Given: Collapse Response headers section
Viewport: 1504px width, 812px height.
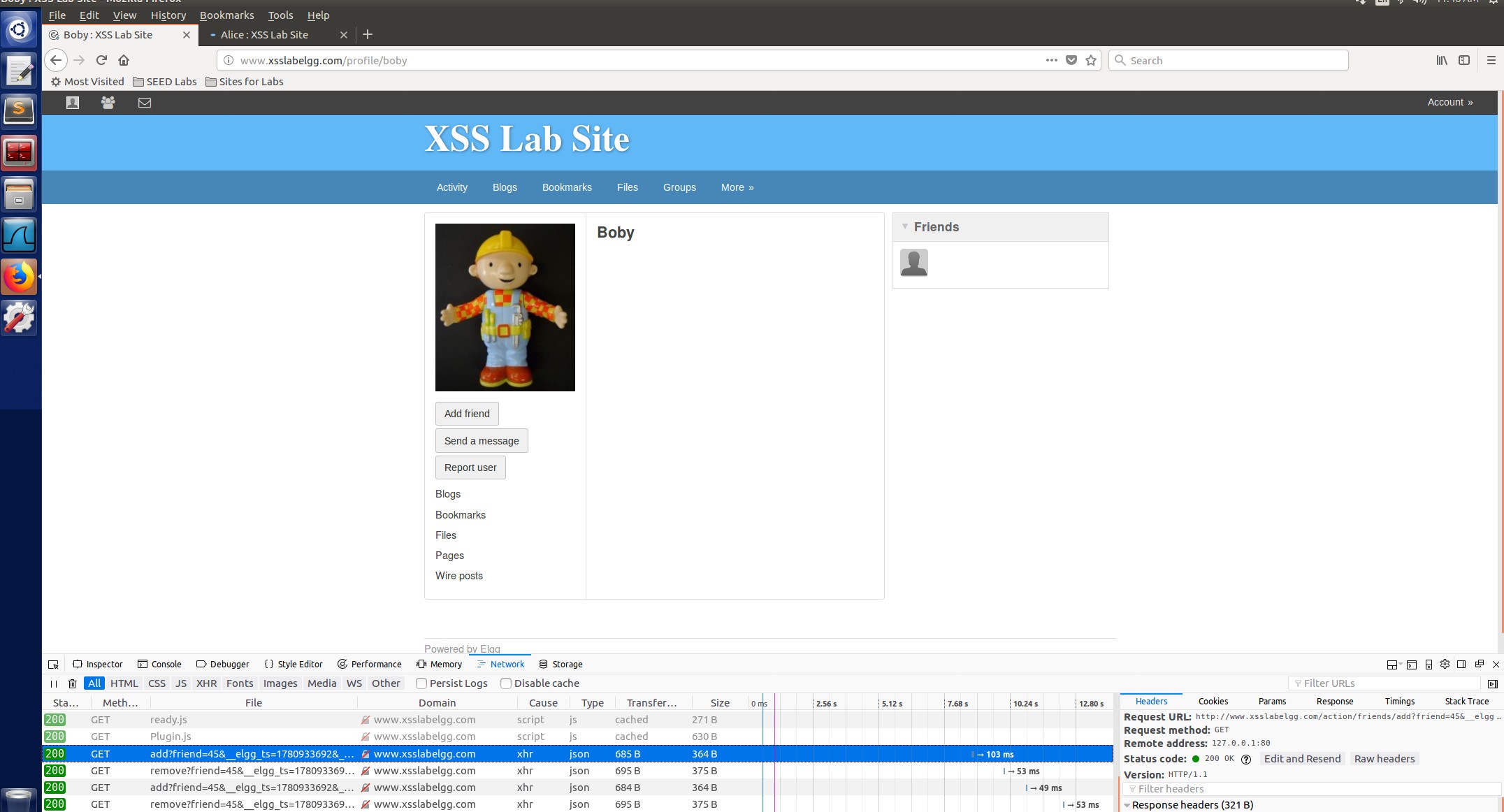Looking at the screenshot, I should [1127, 805].
